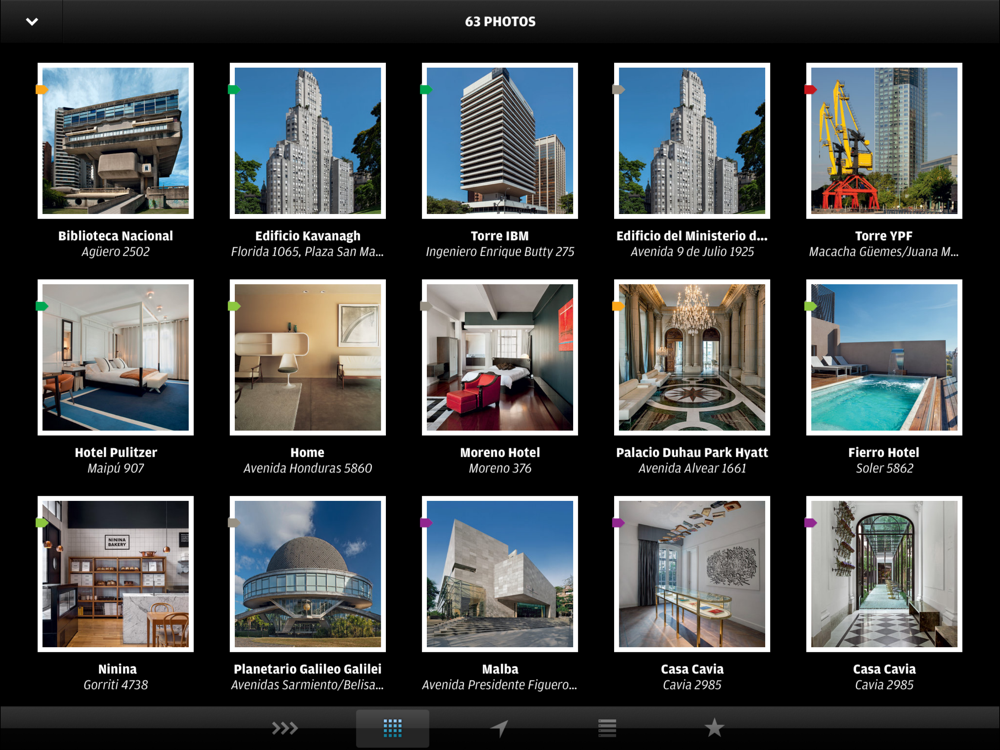
Task: Click red tag on Torre YPF photo
Action: [x=811, y=90]
